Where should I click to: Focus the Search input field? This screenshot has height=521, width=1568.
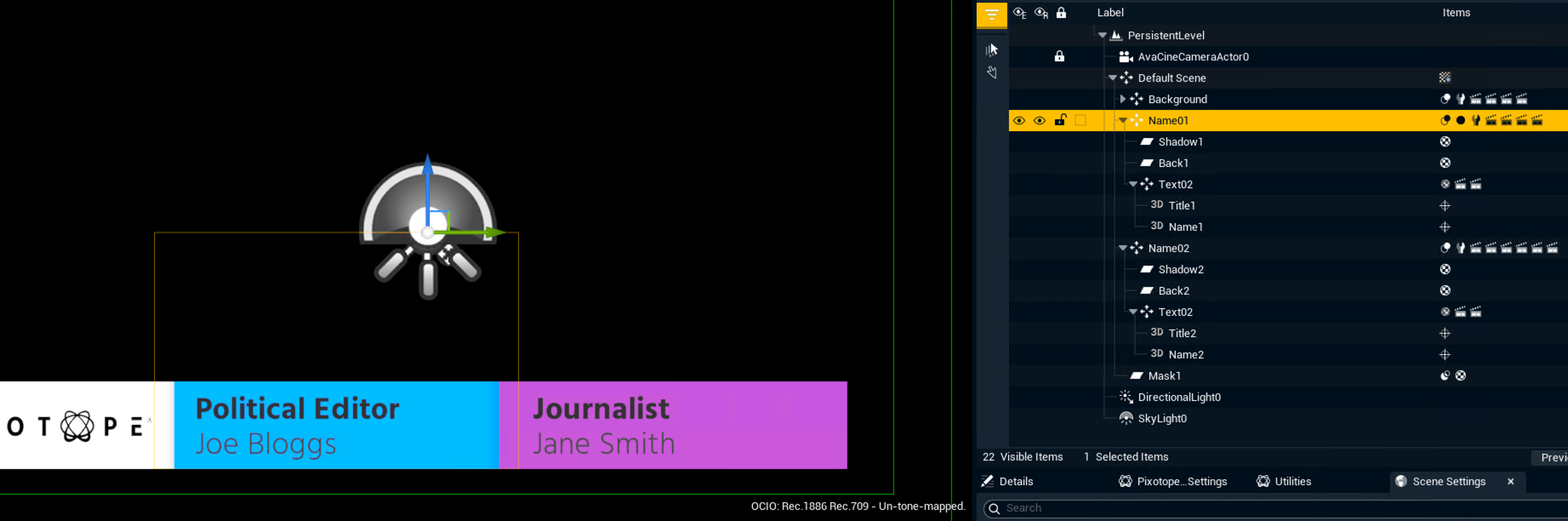click(x=1276, y=508)
